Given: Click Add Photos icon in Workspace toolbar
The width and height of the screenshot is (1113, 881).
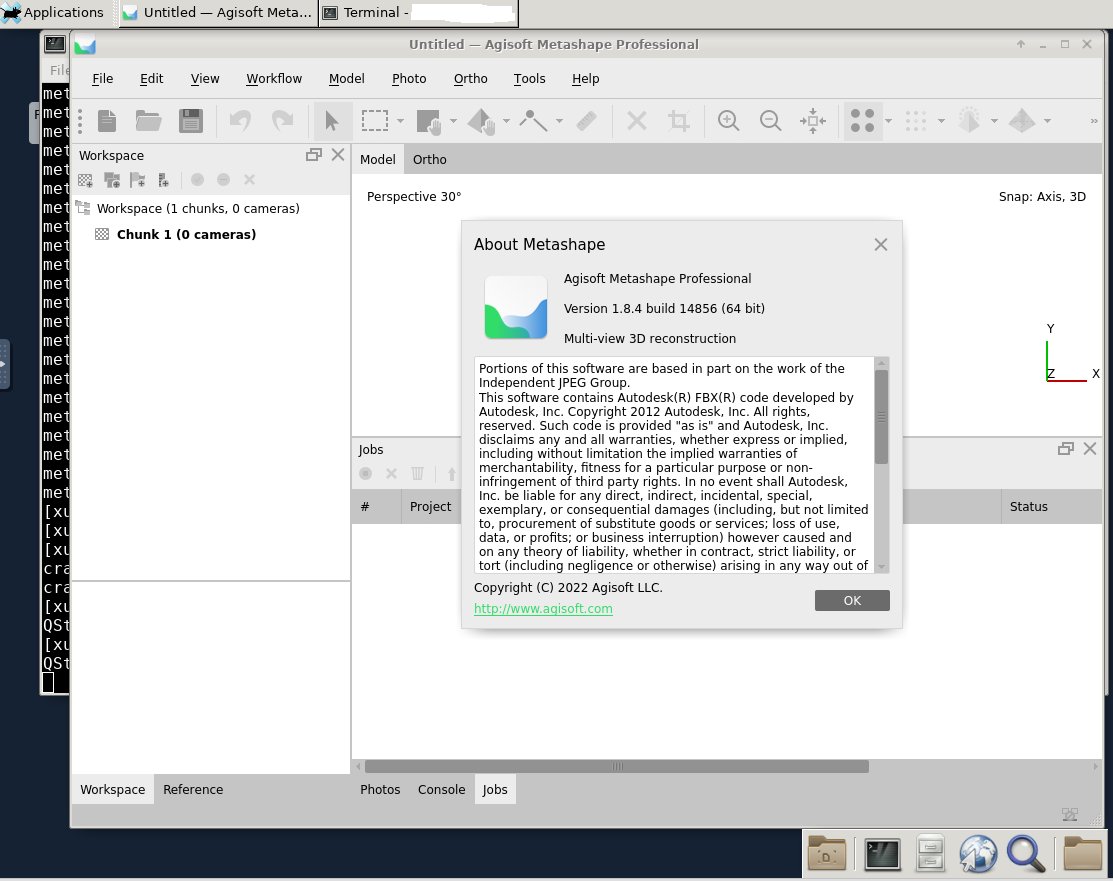Looking at the screenshot, I should pyautogui.click(x=111, y=180).
